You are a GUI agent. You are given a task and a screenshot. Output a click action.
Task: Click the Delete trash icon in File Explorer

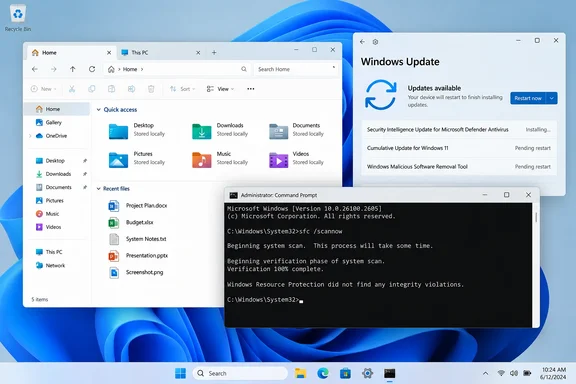pyautogui.click(x=151, y=89)
